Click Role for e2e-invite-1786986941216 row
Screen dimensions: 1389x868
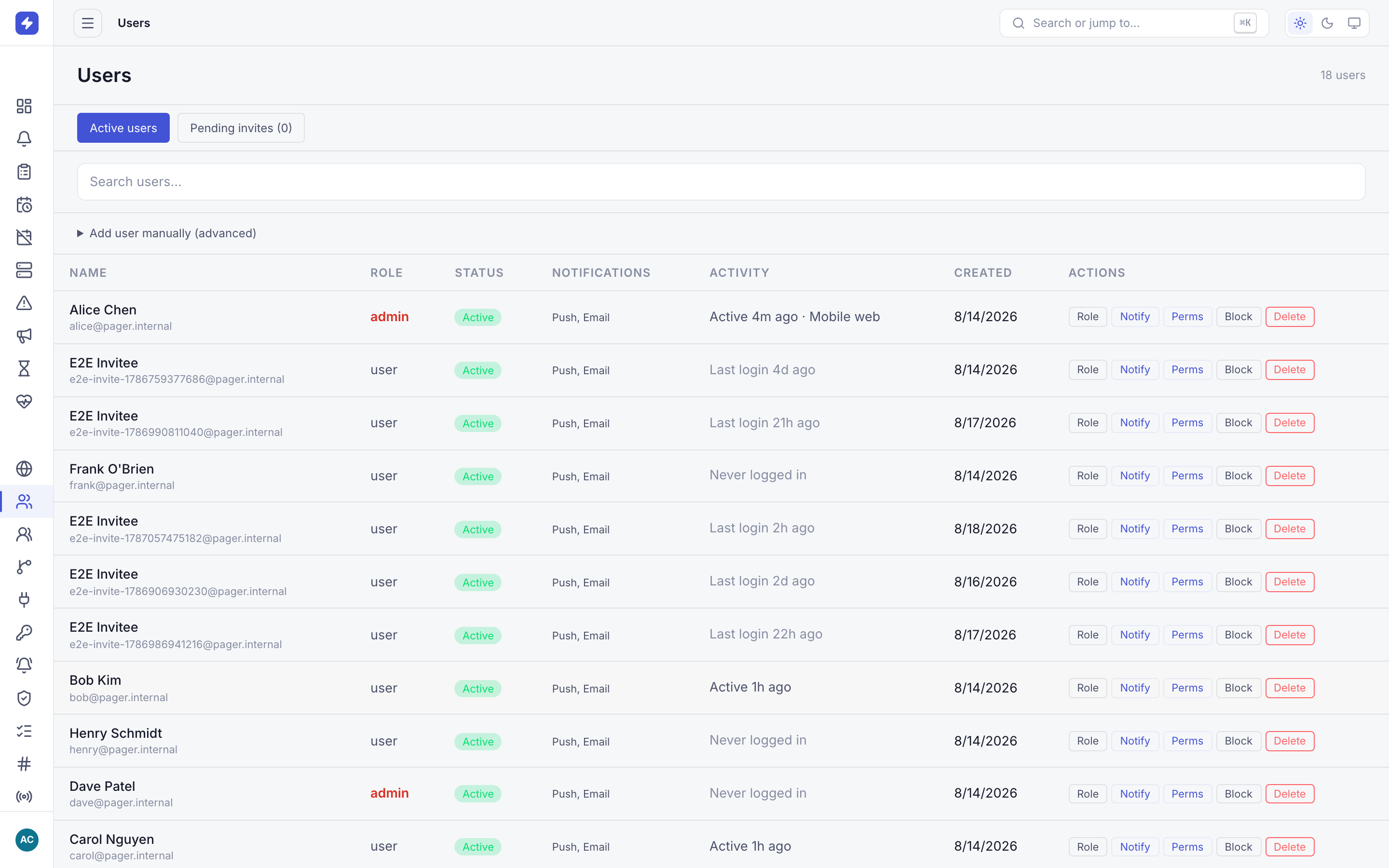coord(1088,635)
